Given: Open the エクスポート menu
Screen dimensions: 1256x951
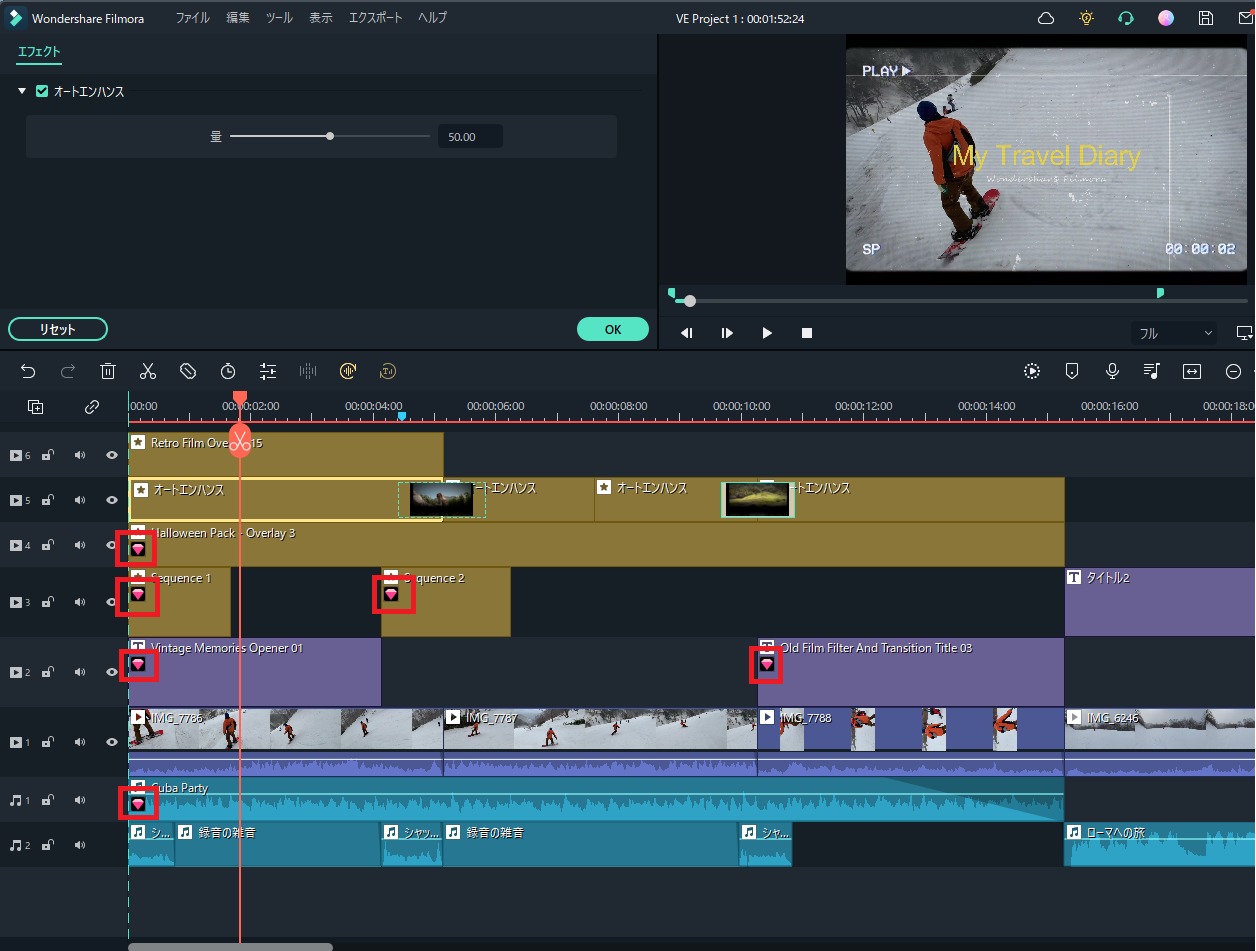Looking at the screenshot, I should point(375,17).
